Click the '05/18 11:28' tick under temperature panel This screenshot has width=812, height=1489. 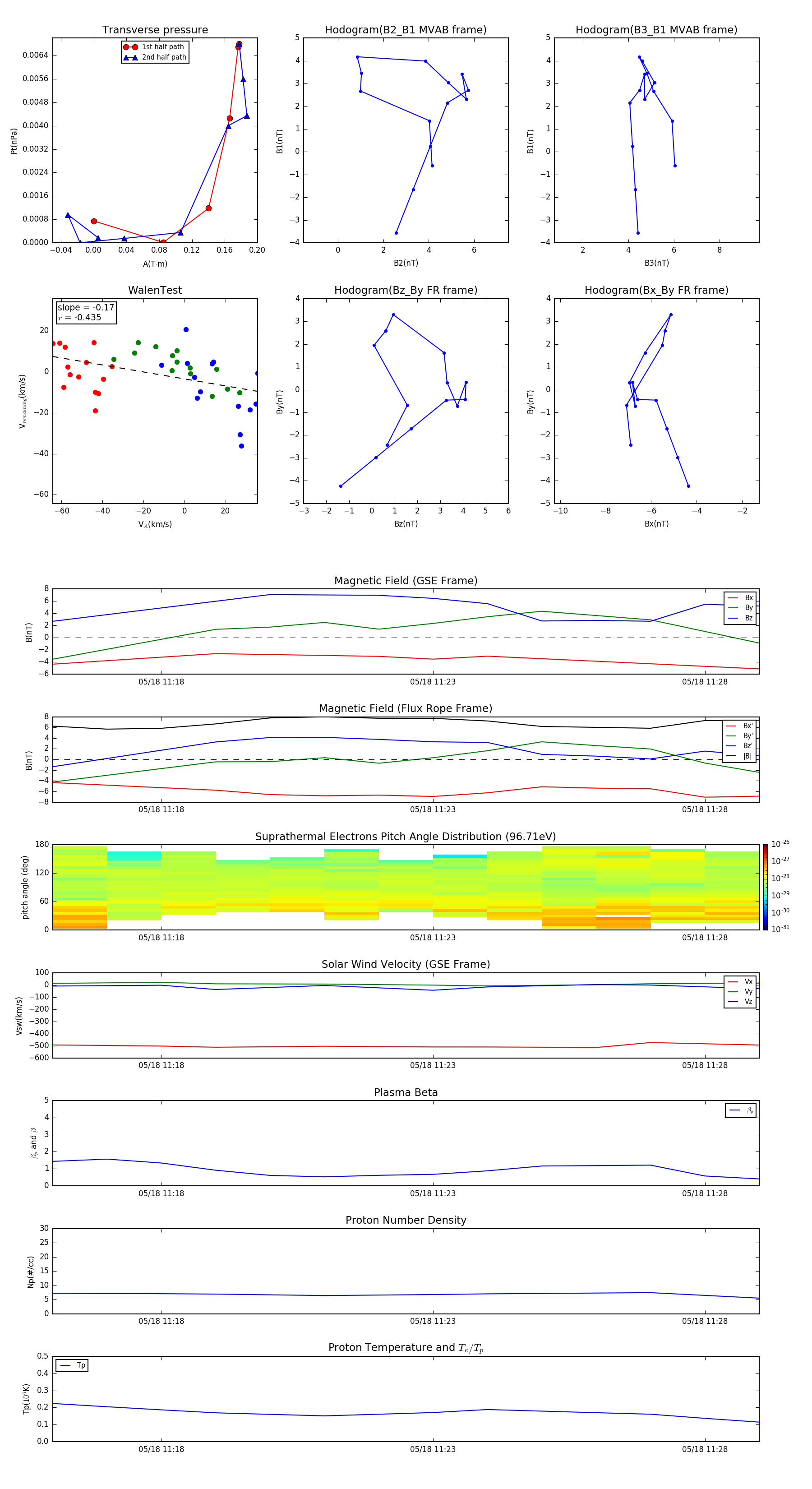705,1449
